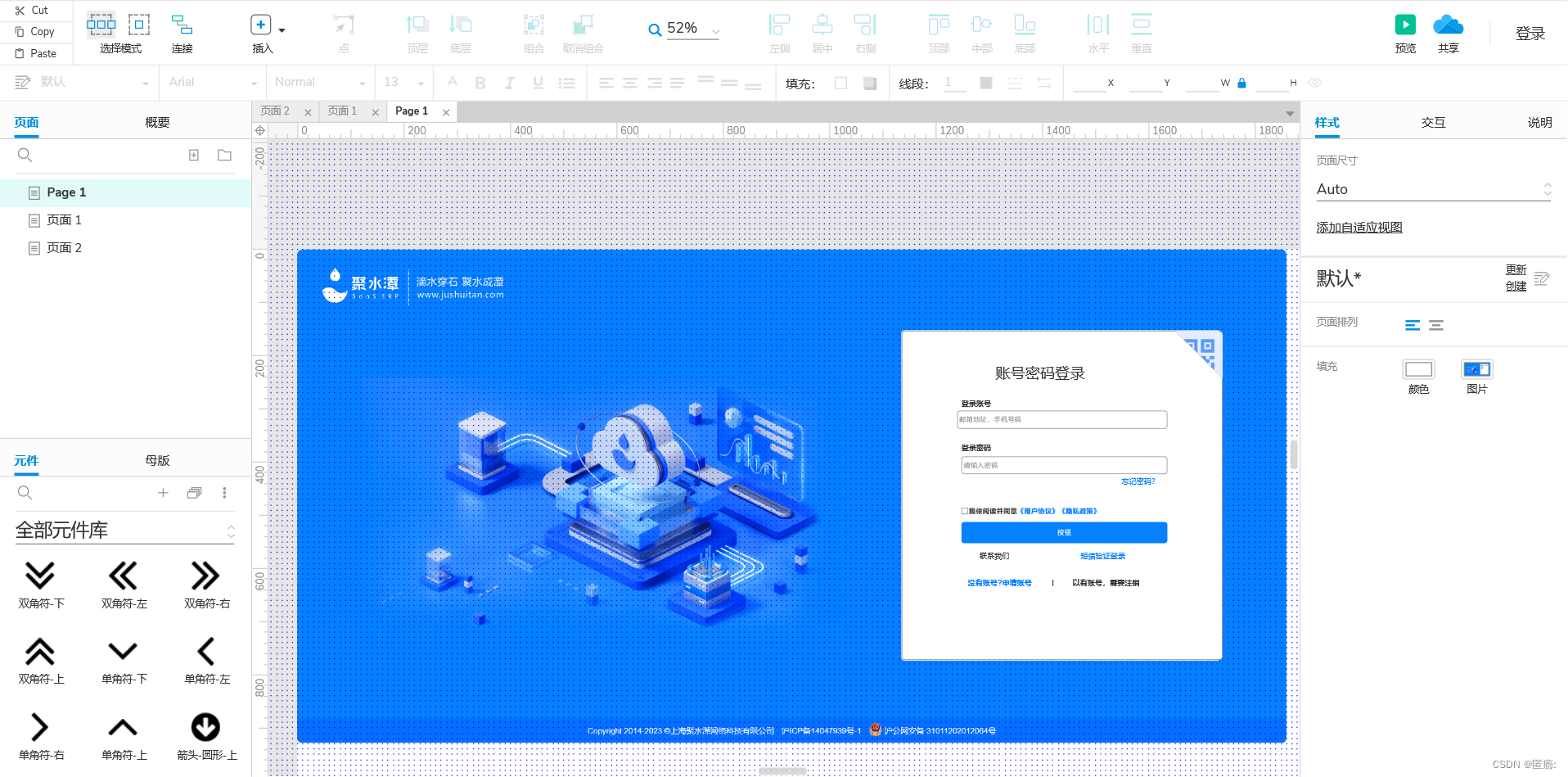
Task: Switch to the 母版 masters tab
Action: click(x=157, y=460)
